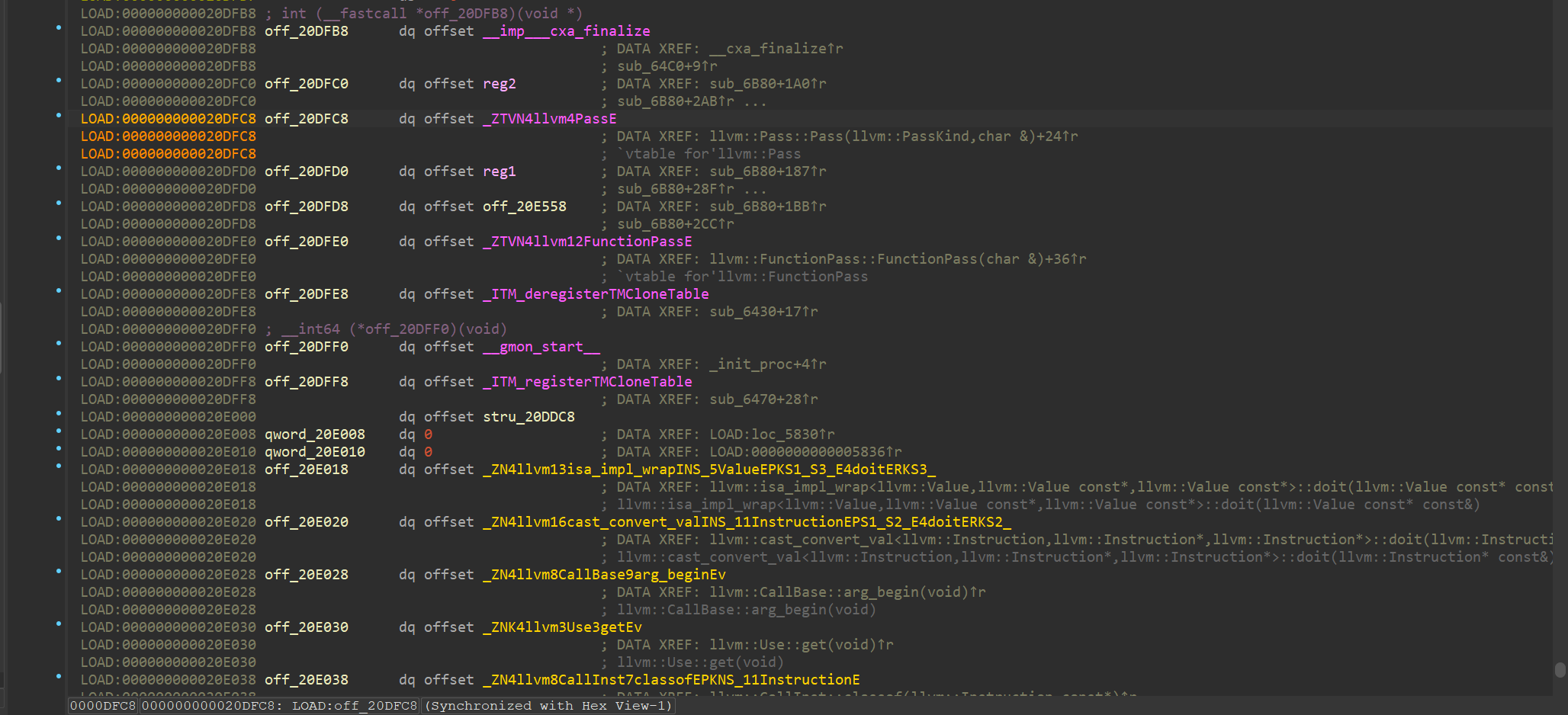
Task: Select the _ZNK4llvm3Use3getEv symbol
Action: (x=562, y=627)
